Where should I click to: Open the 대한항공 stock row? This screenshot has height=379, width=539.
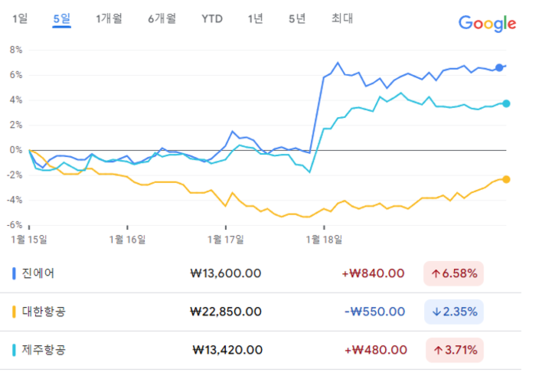coord(261,312)
